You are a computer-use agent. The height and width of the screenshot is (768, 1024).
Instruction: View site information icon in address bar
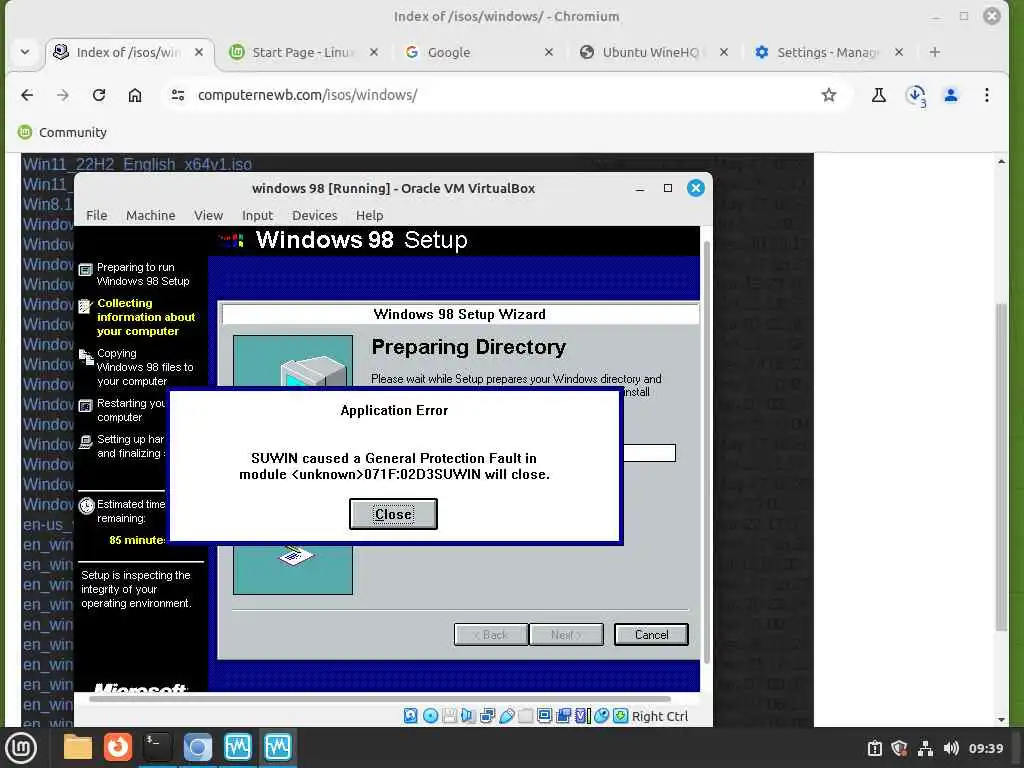pyautogui.click(x=178, y=95)
